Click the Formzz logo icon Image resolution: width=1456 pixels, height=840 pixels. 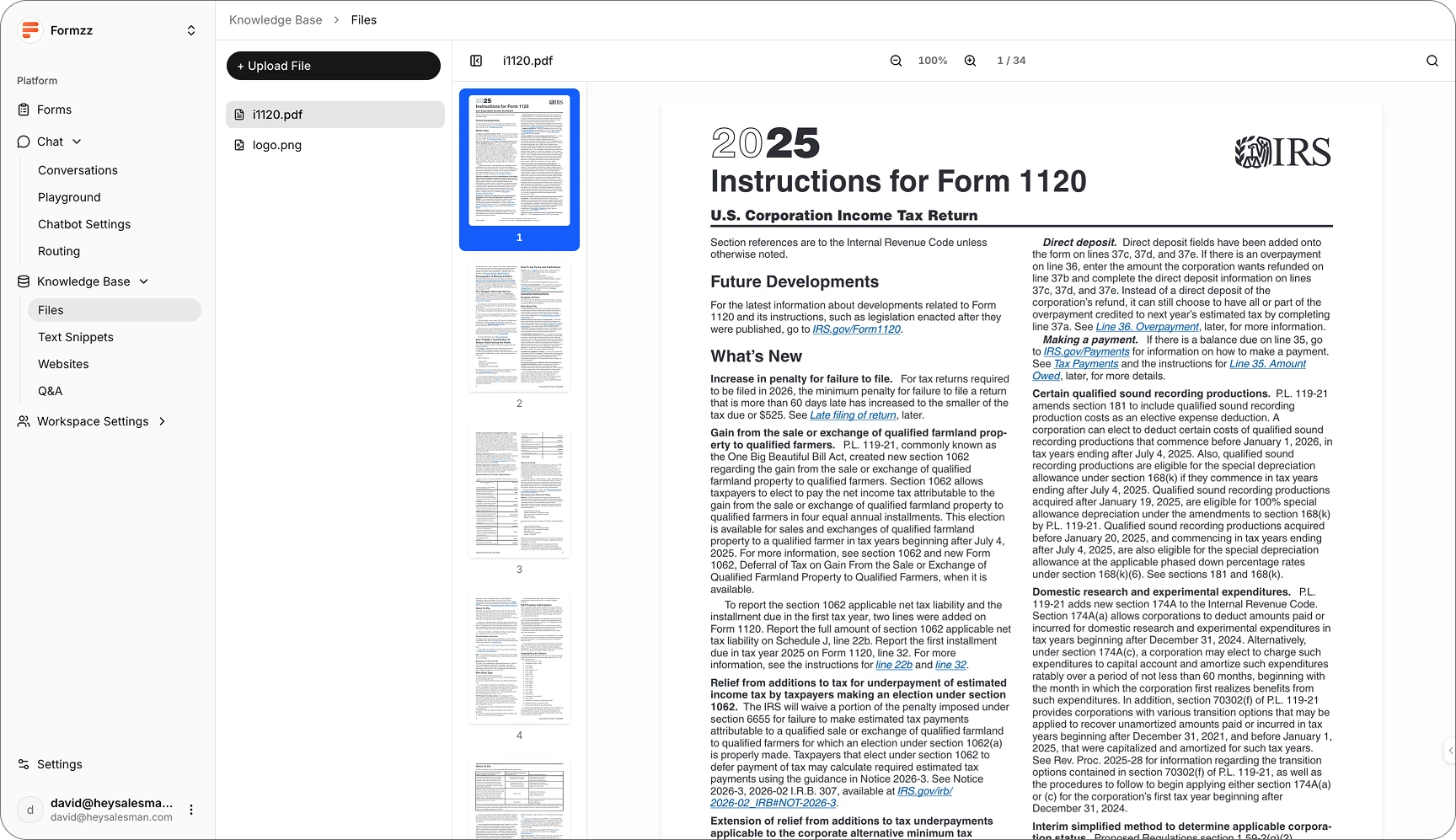30,30
